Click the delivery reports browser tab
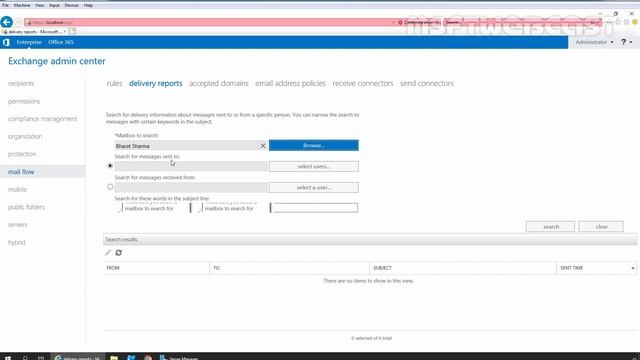Viewport: 640px width, 360px height. [x=34, y=31]
